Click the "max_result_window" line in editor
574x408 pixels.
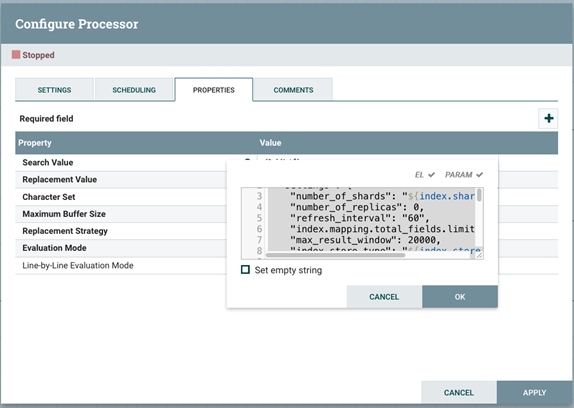tap(365, 240)
